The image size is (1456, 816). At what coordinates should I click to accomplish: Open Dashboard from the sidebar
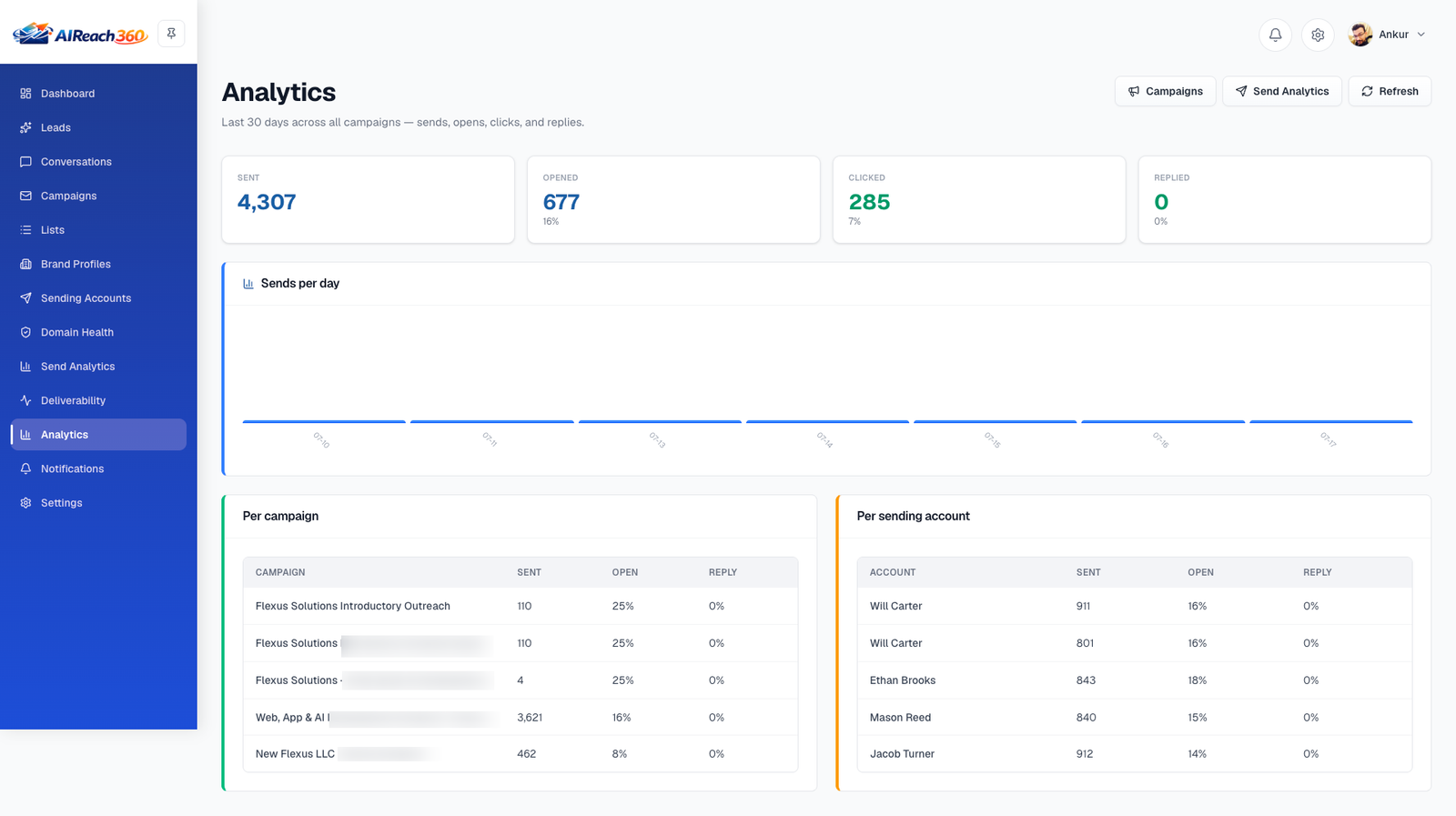98,94
